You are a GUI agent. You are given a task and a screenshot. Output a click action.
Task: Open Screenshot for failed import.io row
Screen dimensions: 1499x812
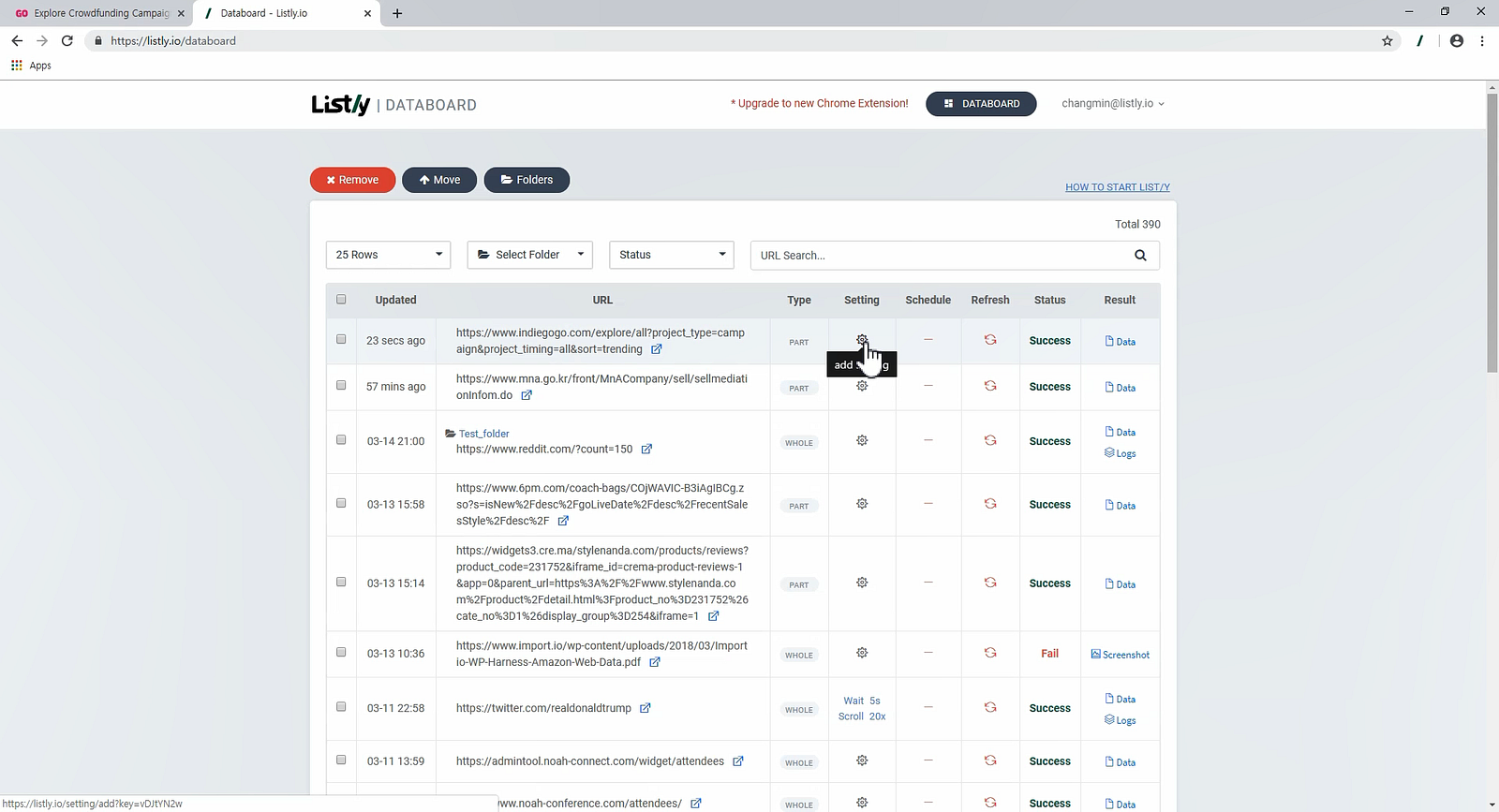[x=1121, y=655]
